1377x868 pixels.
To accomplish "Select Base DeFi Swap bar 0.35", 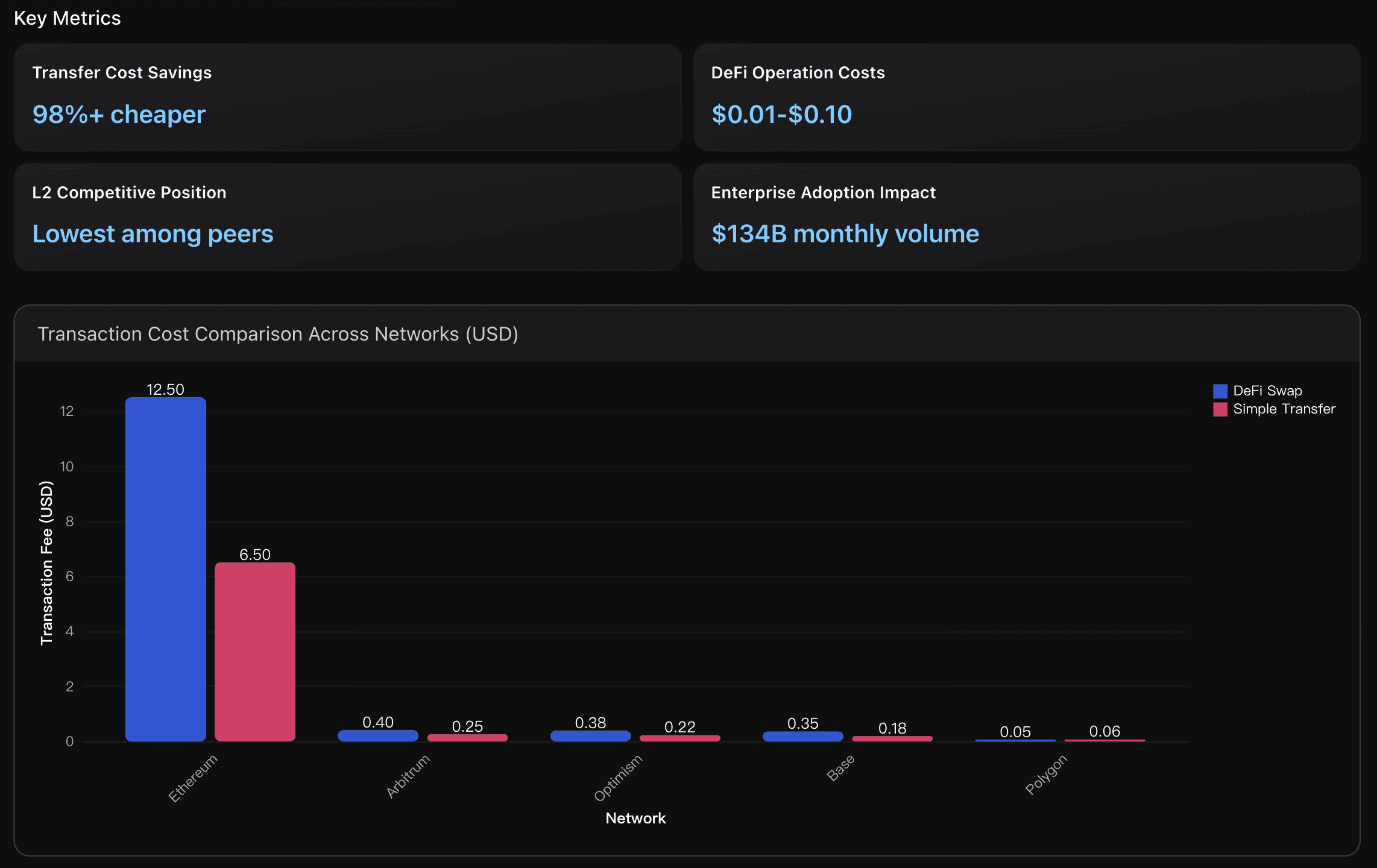I will 802,736.
